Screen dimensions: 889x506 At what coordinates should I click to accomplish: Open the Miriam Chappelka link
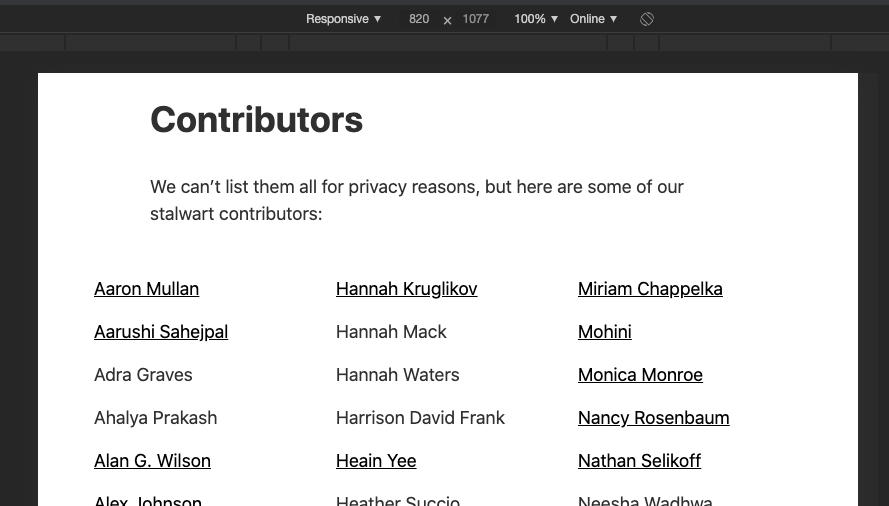tap(650, 289)
